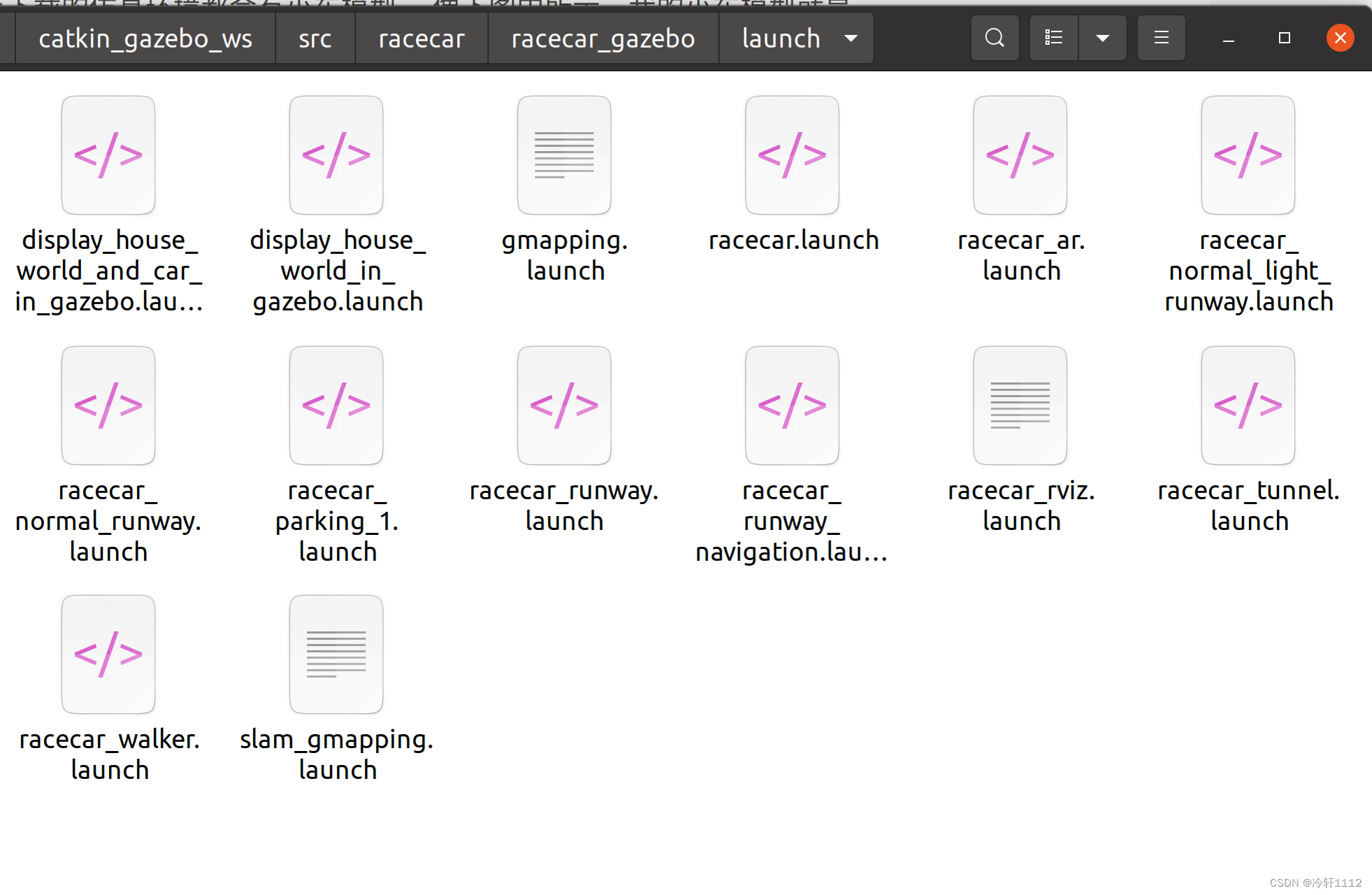Select slam_gmapping.launch file icon

pyautogui.click(x=336, y=654)
